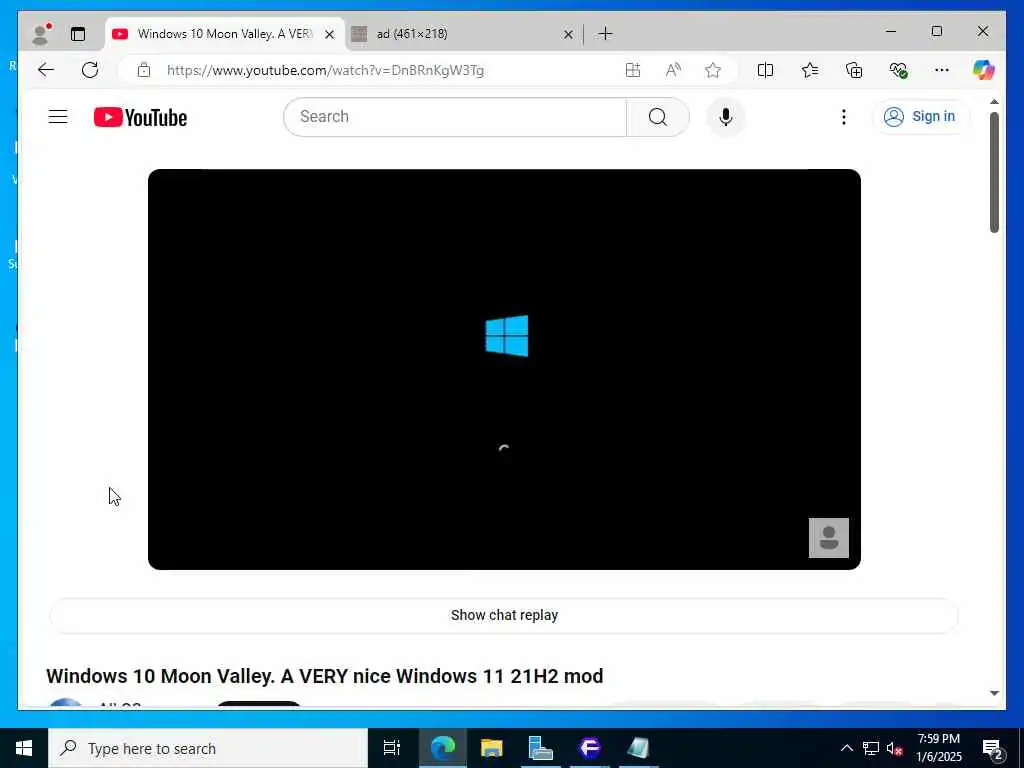
Task: Open the muted volume tray icon
Action: pyautogui.click(x=895, y=748)
